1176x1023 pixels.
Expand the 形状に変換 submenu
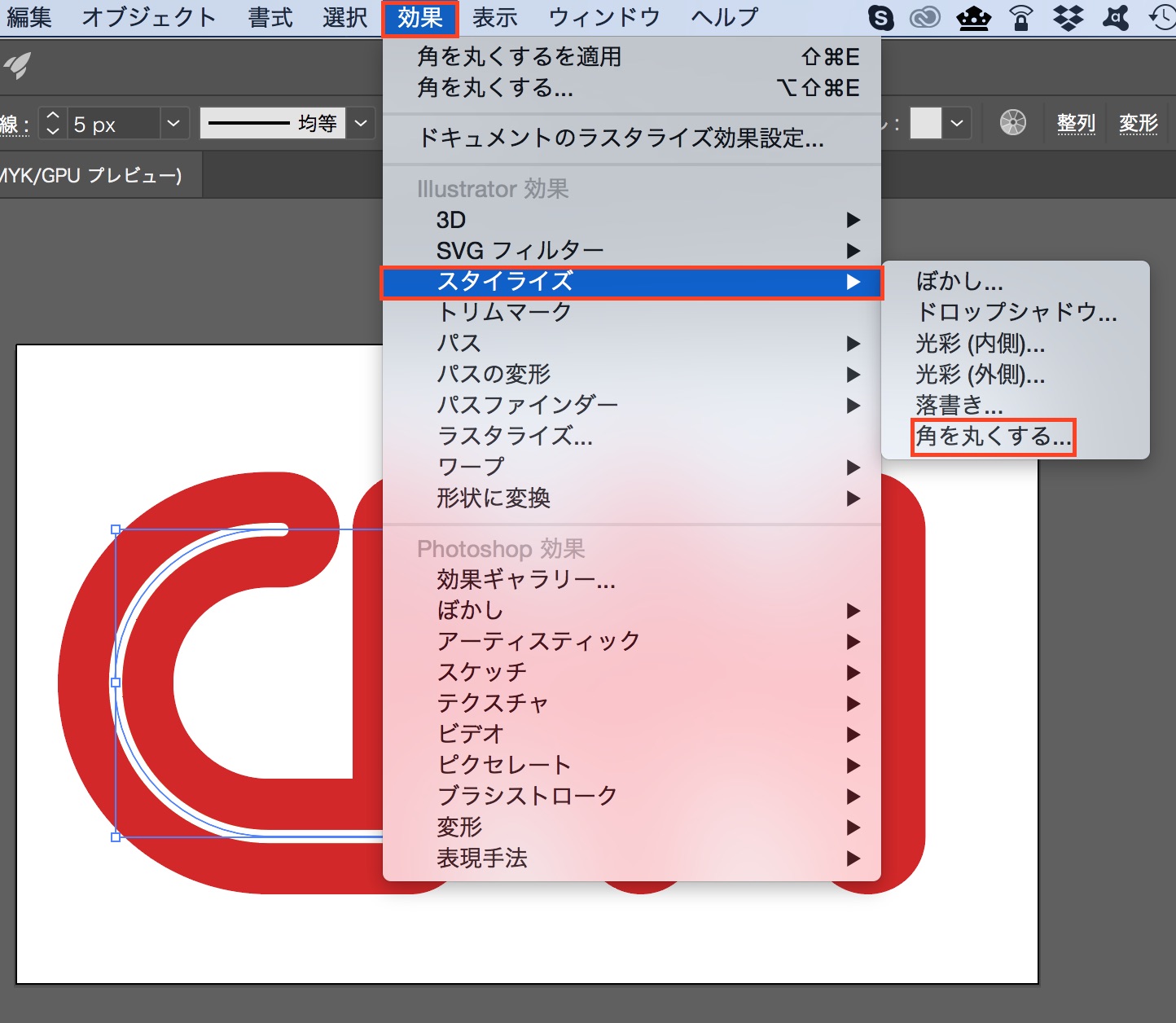click(x=632, y=498)
